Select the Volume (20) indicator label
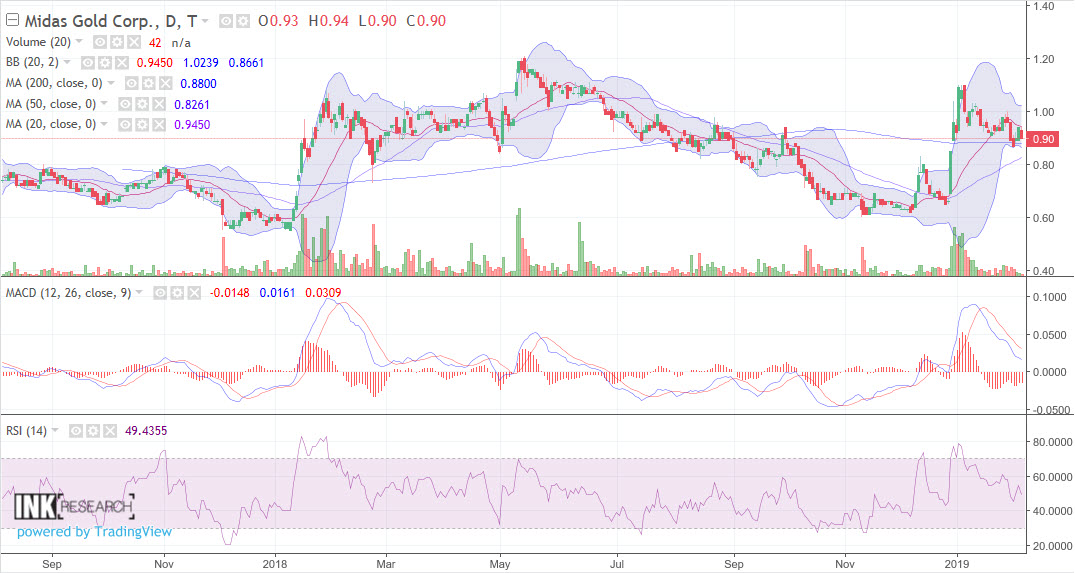Screen dimensions: 1075x573 38,42
